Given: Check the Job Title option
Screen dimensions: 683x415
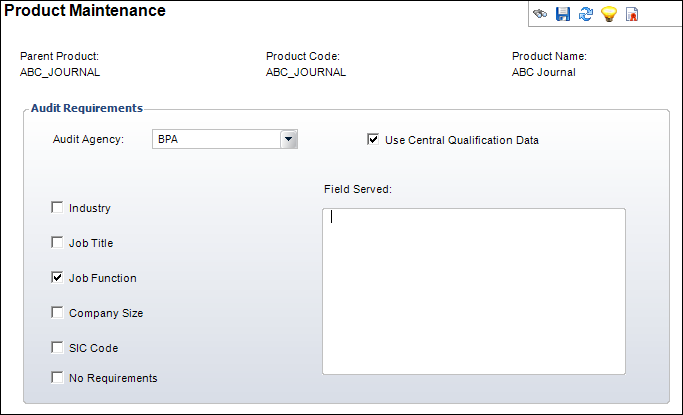Looking at the screenshot, I should (x=57, y=242).
